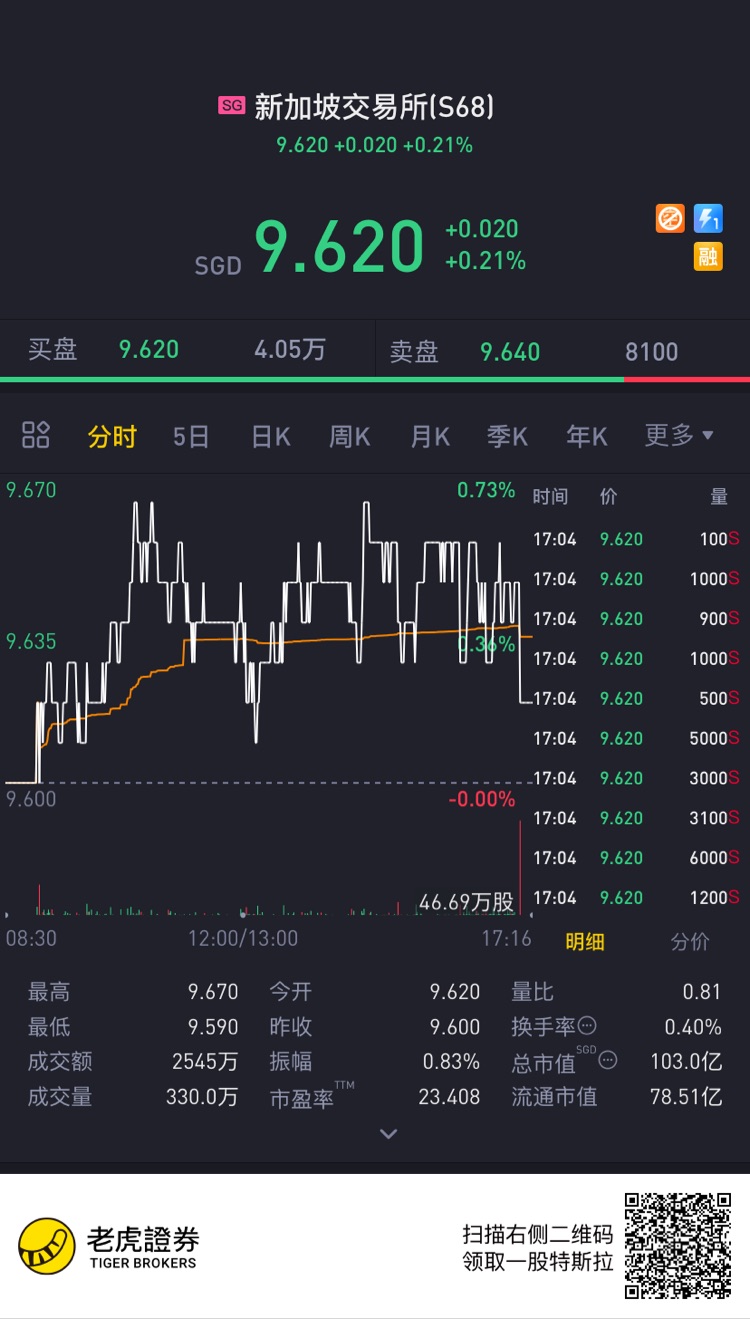Tap info icon next to 换手率
Screen dimensions: 750x1319
pyautogui.click(x=587, y=1026)
